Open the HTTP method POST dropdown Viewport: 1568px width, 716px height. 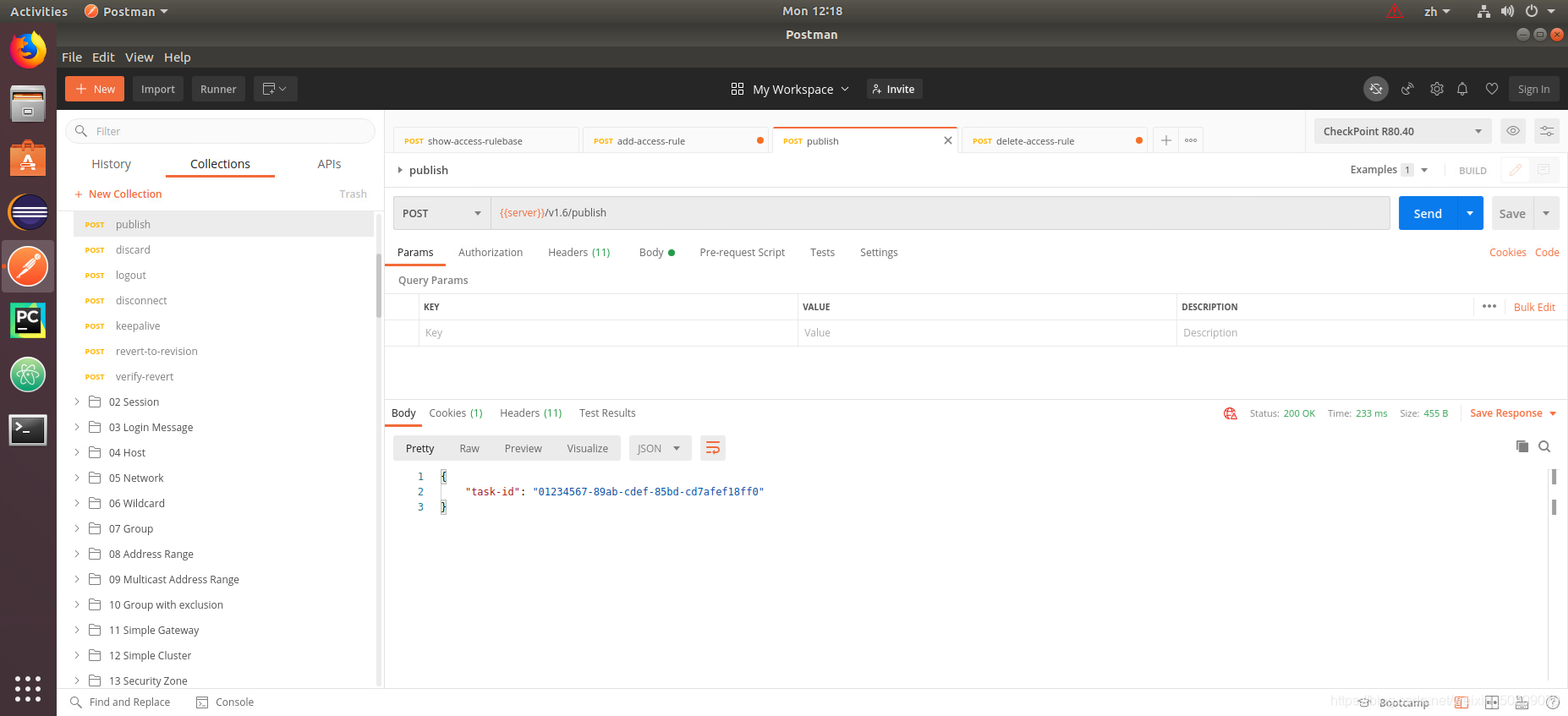441,213
